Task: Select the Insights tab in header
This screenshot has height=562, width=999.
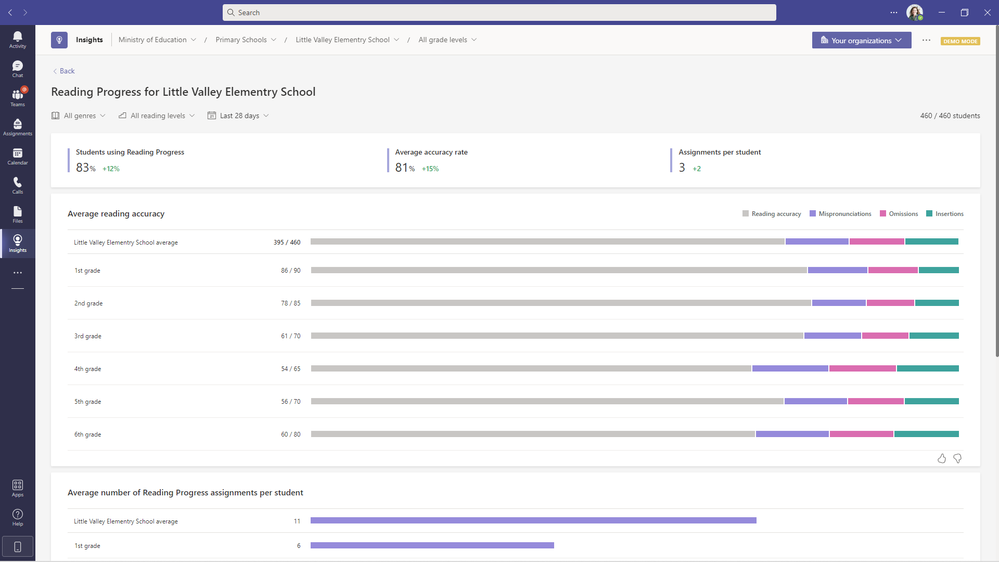Action: point(89,40)
